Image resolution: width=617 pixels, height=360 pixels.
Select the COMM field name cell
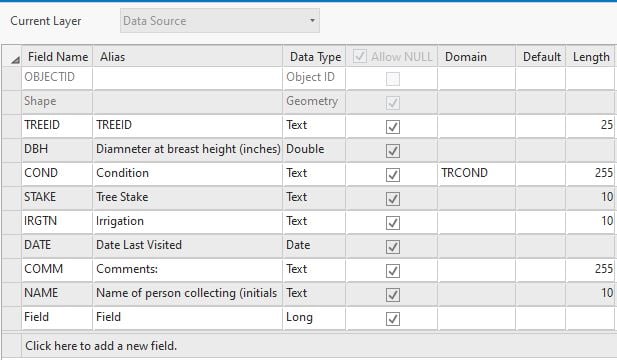[57, 270]
